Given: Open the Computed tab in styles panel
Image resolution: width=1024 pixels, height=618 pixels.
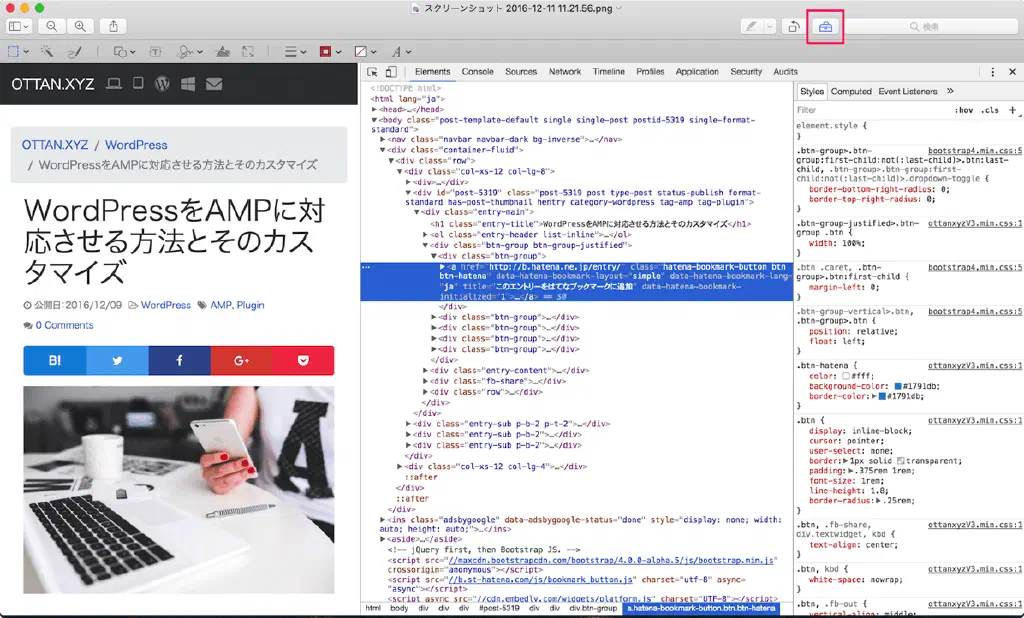Looking at the screenshot, I should click(x=851, y=91).
